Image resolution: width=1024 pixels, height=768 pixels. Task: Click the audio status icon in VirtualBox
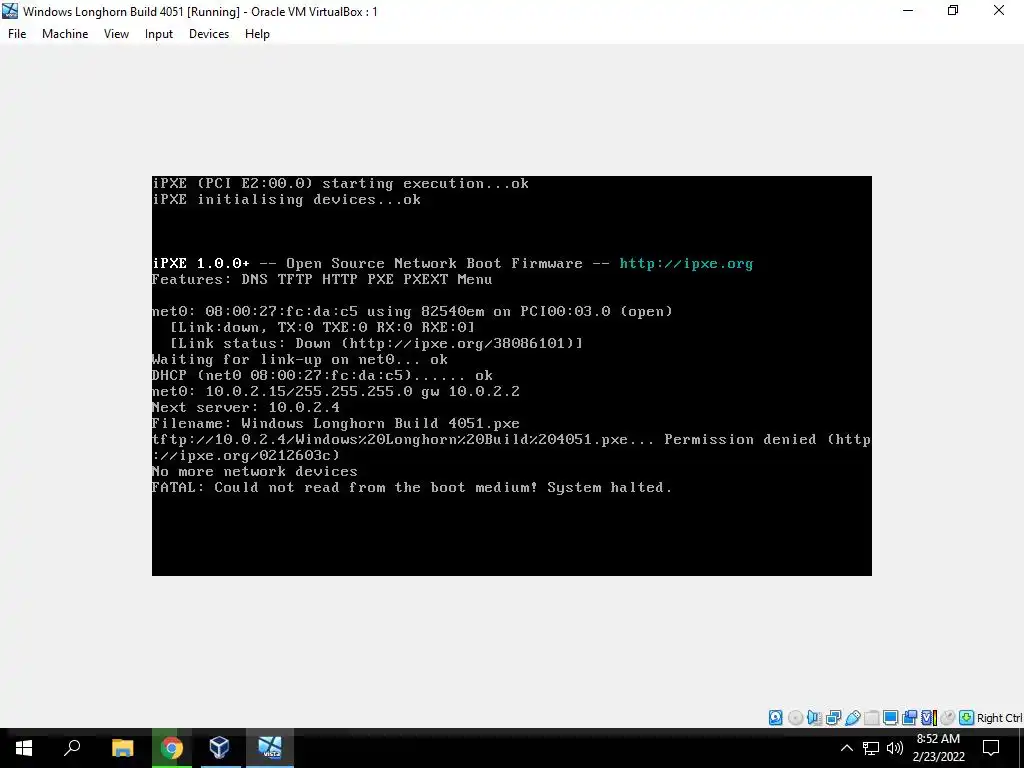(x=814, y=718)
